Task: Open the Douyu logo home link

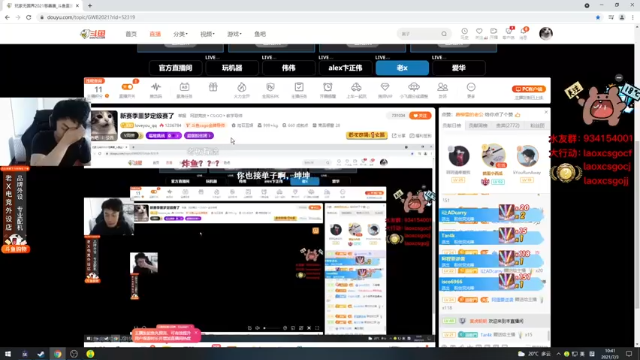Action: pyautogui.click(x=93, y=34)
